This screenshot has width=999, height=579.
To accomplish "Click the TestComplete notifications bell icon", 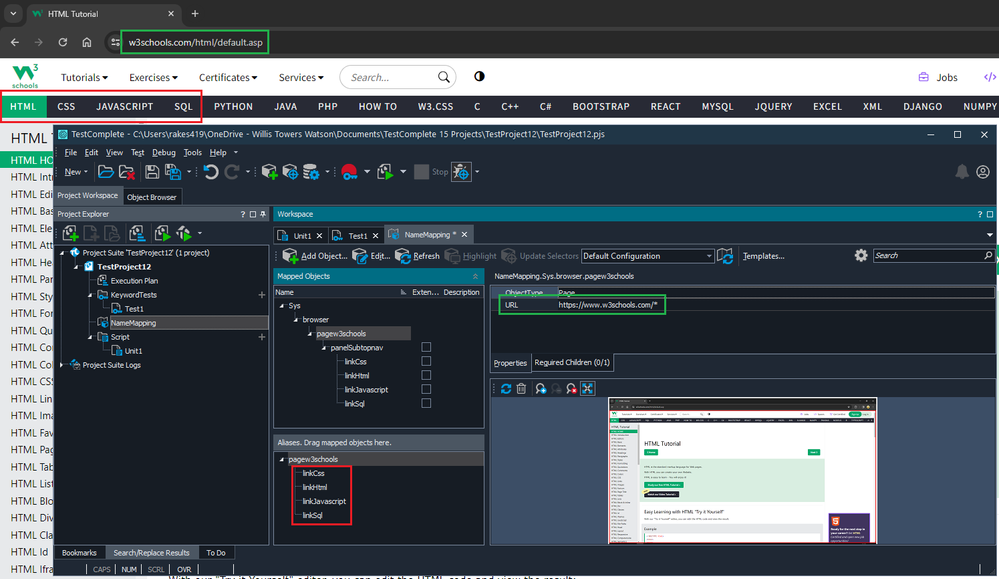I will [962, 172].
